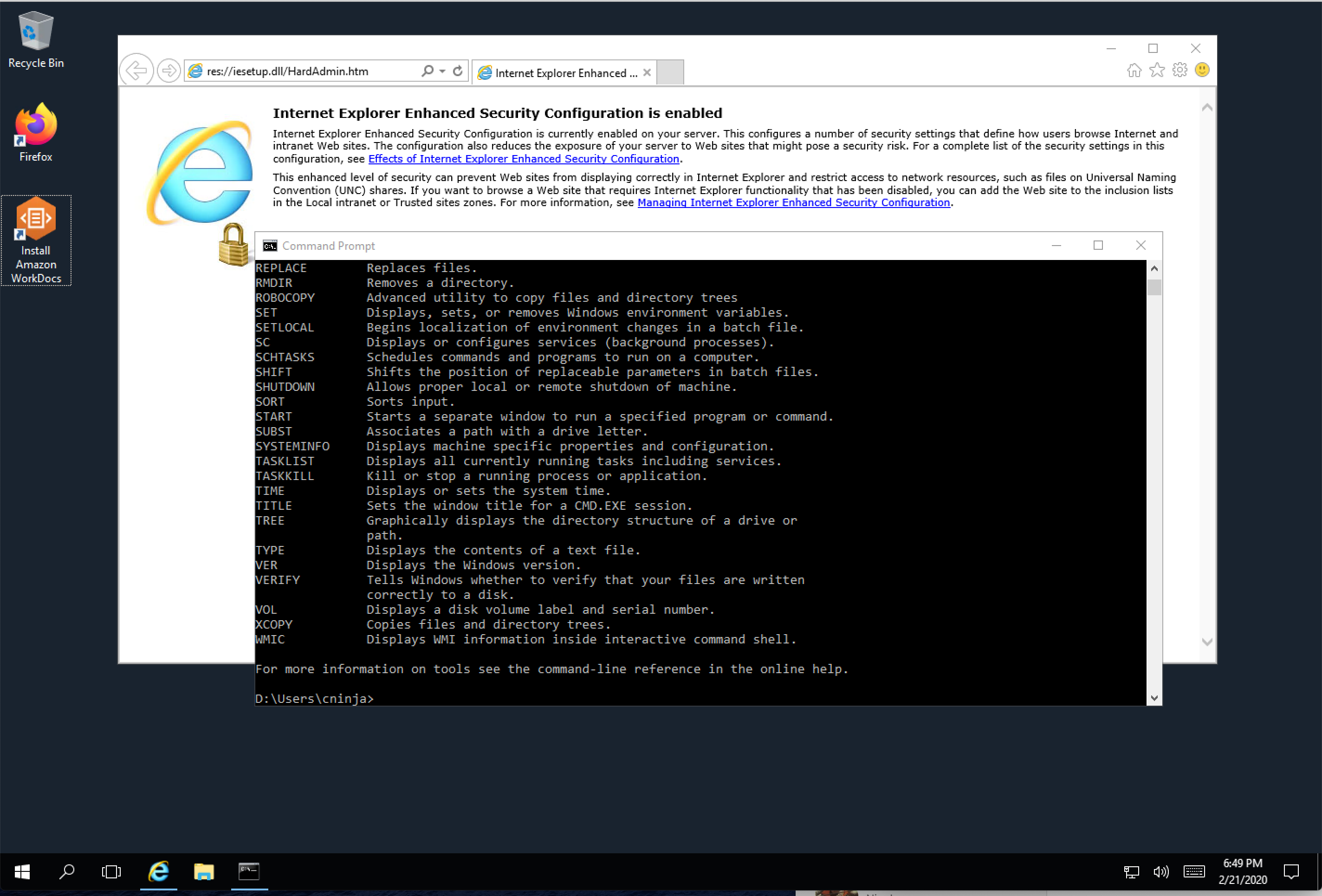1322x896 pixels.
Task: Click the search magnifier in the address bar
Action: [427, 71]
